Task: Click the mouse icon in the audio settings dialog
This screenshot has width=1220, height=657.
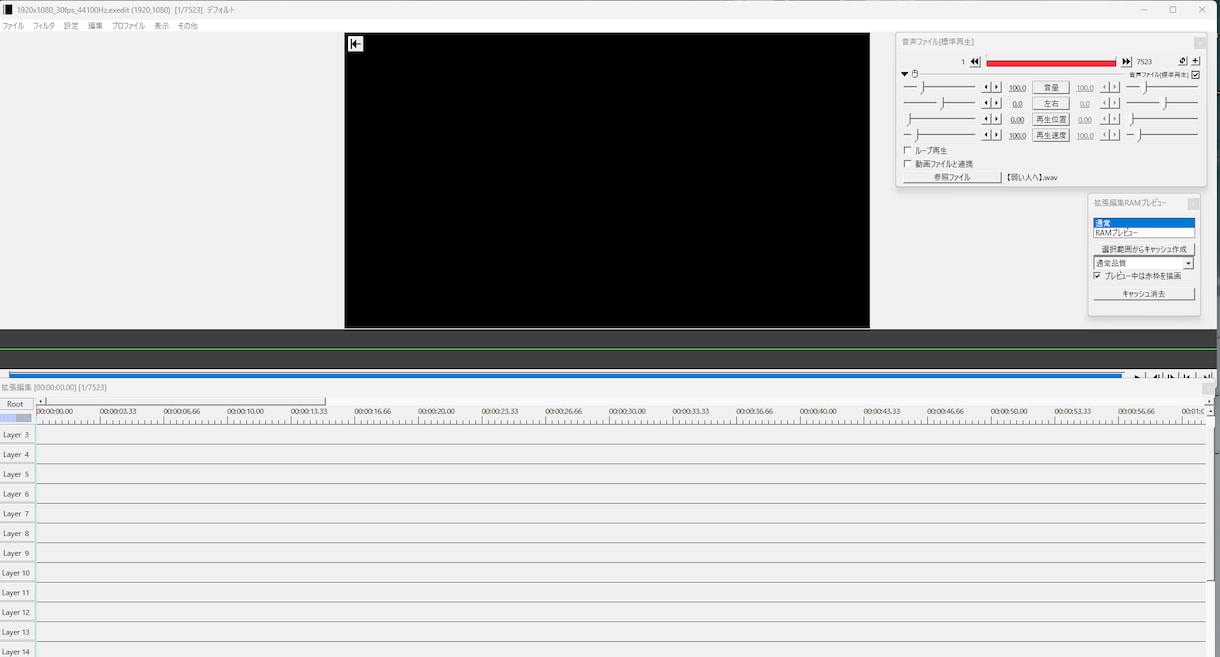Action: tap(914, 74)
